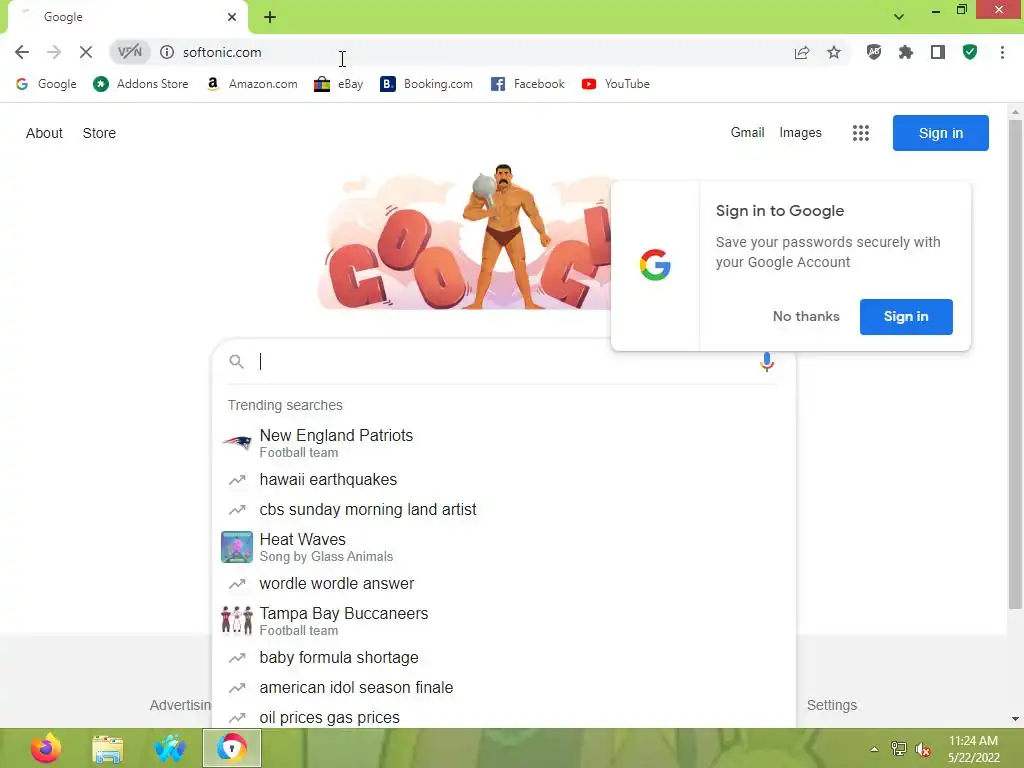Viewport: 1024px width, 768px height.
Task: Open the Google bookmark
Action: pyautogui.click(x=46, y=84)
